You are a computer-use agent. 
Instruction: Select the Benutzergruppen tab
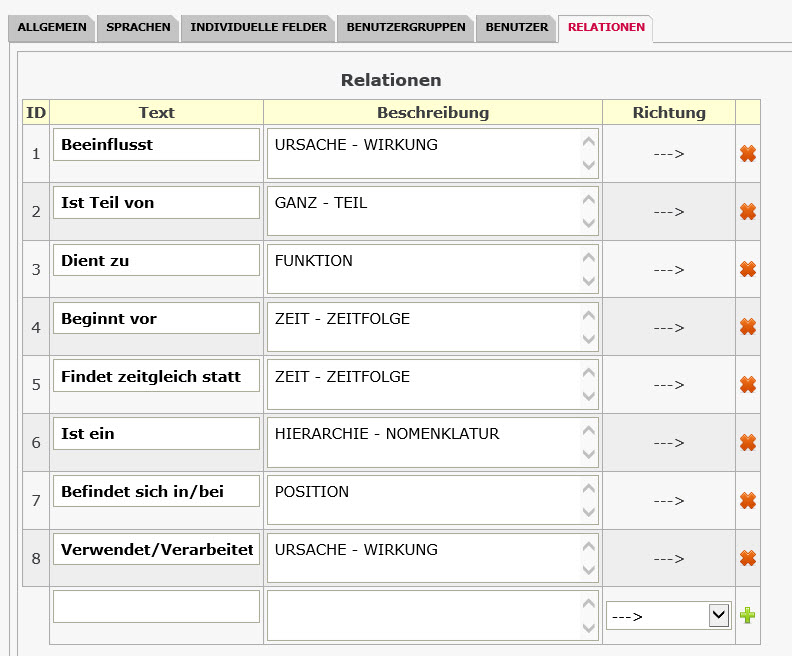(405, 28)
